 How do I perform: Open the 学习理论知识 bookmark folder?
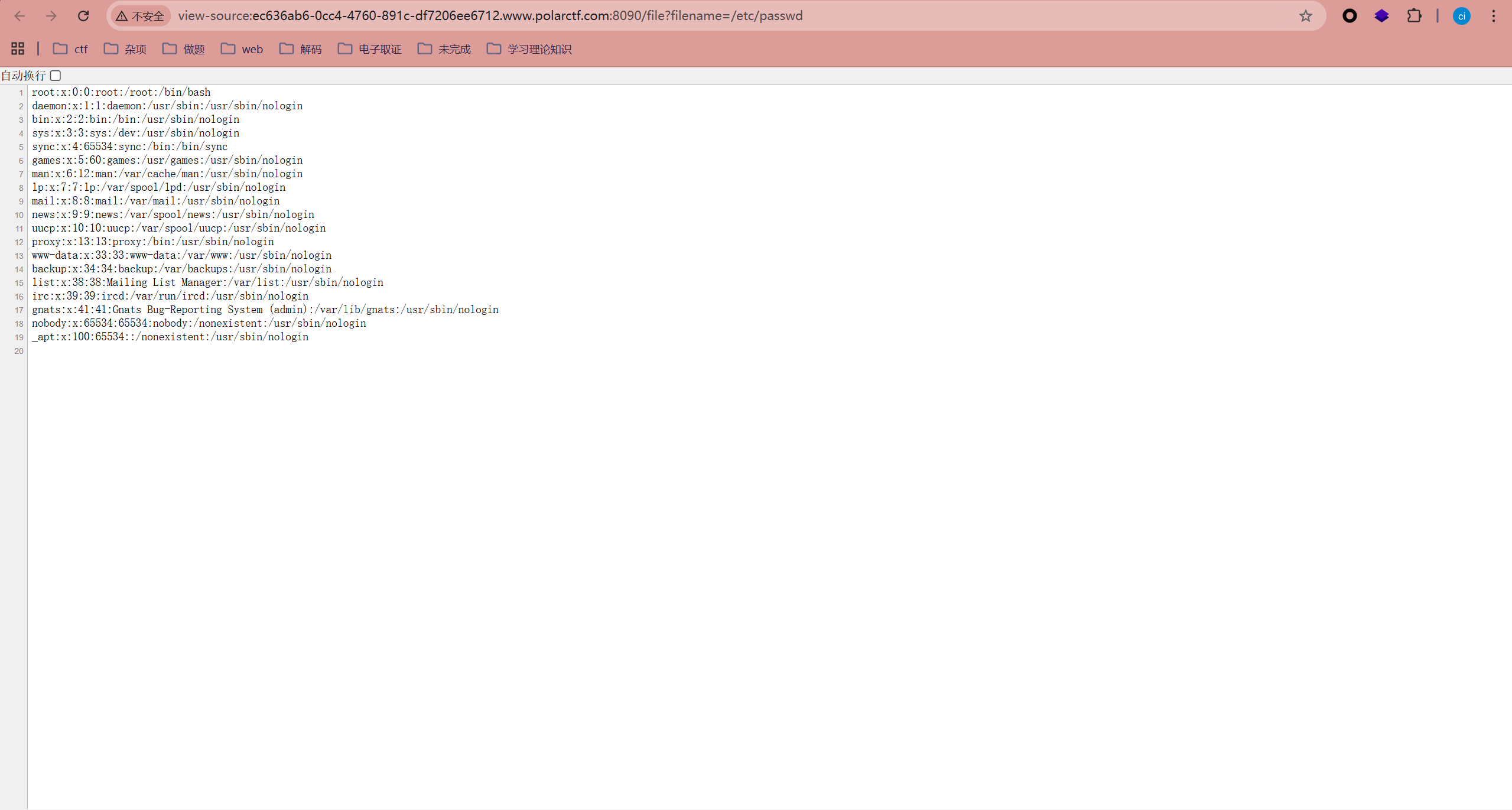(529, 49)
